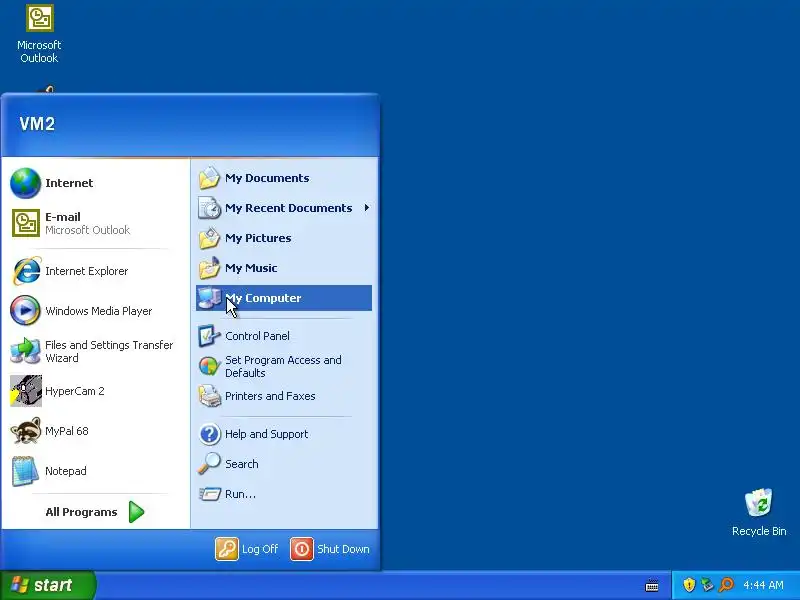Click the My Recent Documents icon
800x600 pixels.
coord(209,208)
